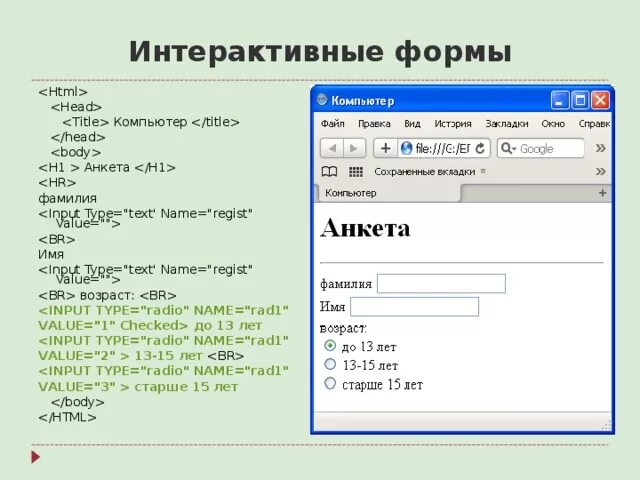Add a bookmark with the plus button
Viewport: 640px width, 480px height.
click(x=385, y=148)
